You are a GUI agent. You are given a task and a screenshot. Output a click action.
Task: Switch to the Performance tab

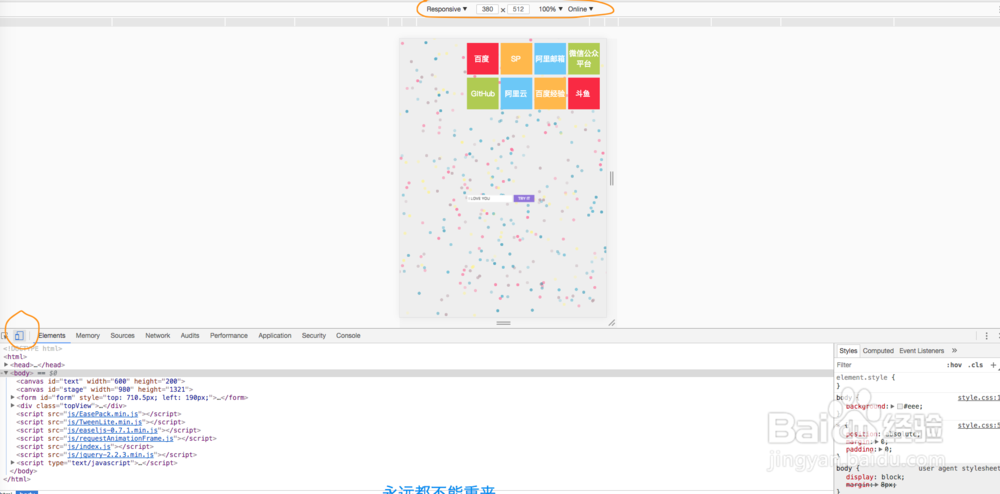click(229, 335)
